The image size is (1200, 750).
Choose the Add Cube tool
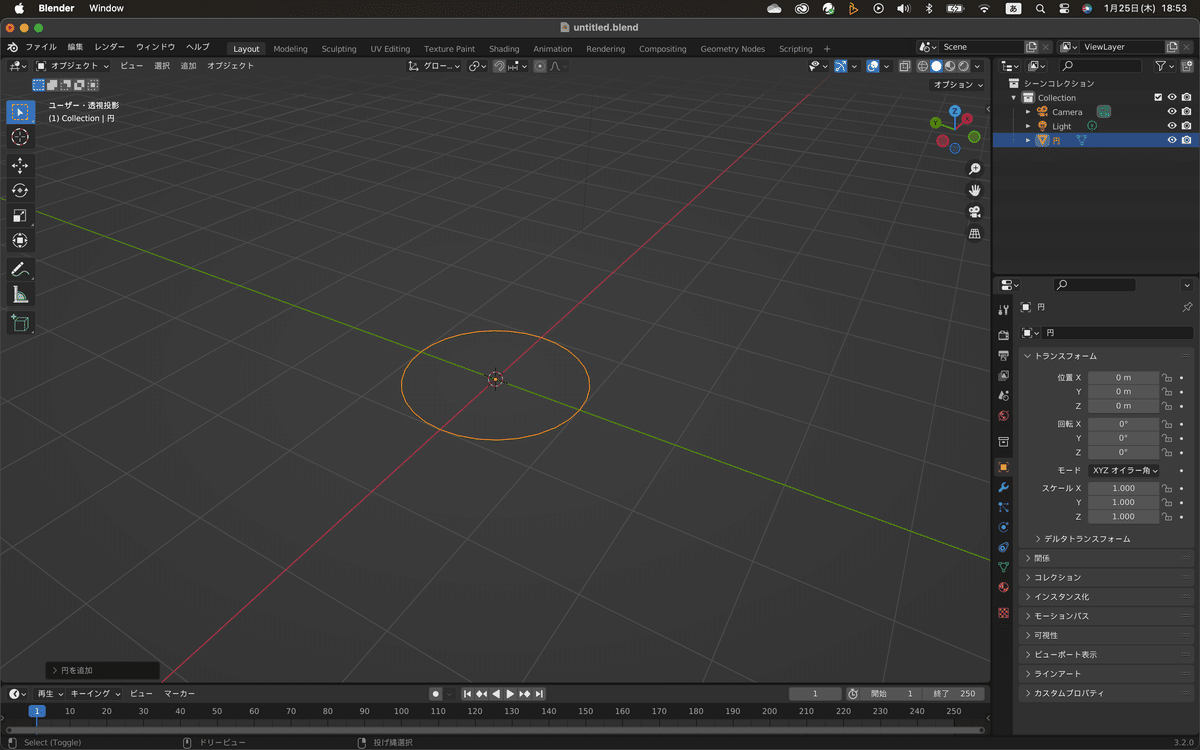(x=20, y=323)
